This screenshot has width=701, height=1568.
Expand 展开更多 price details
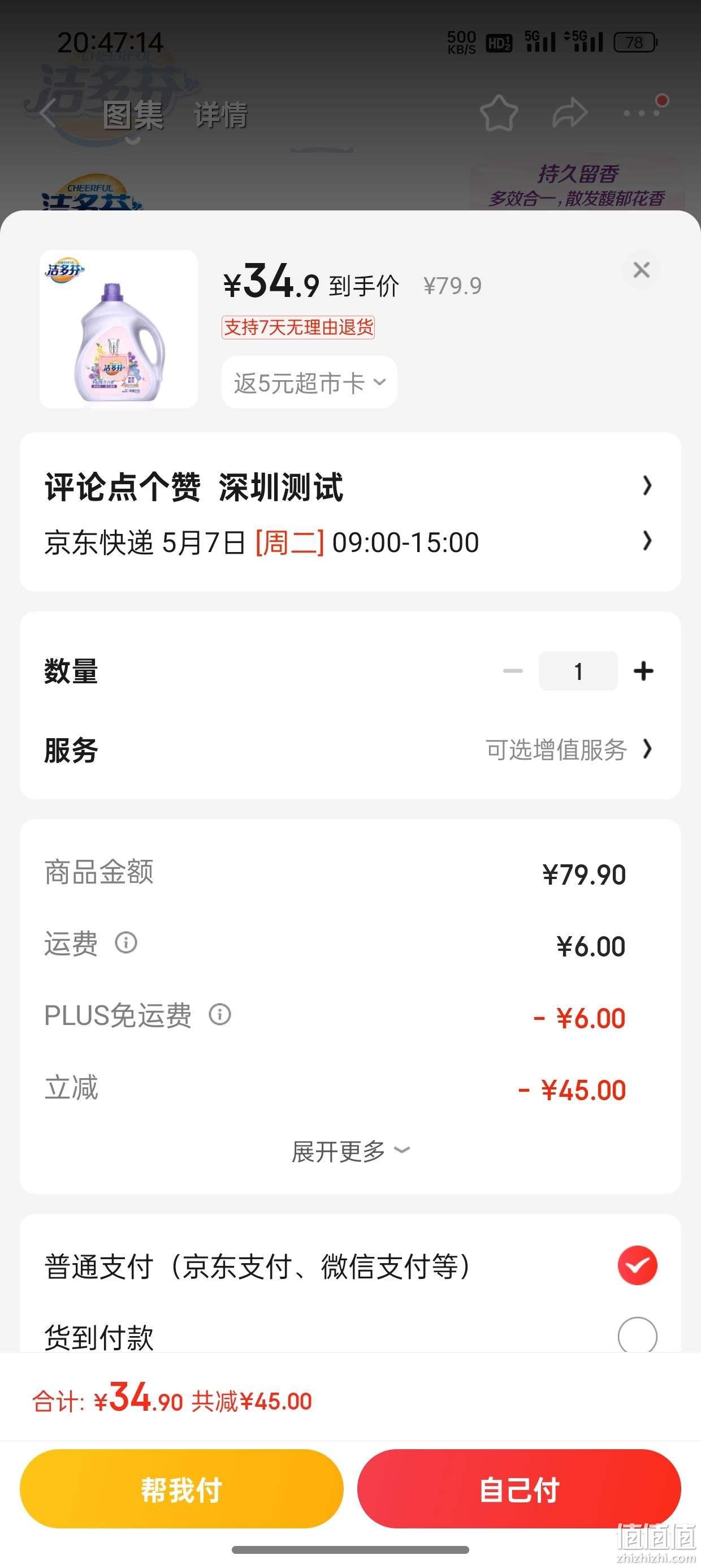[350, 1151]
